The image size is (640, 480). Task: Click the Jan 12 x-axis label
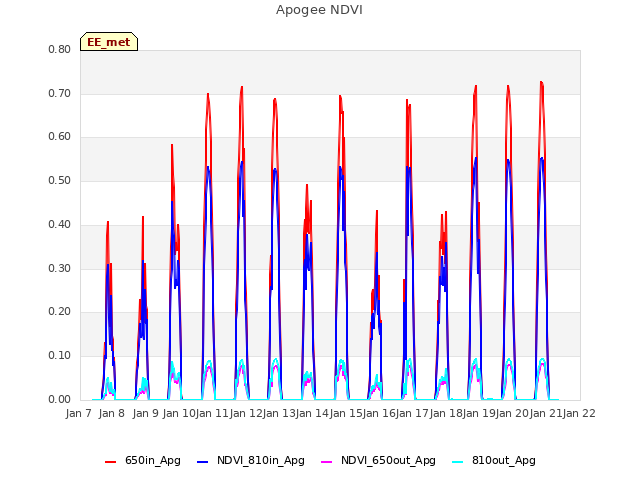tap(246, 413)
